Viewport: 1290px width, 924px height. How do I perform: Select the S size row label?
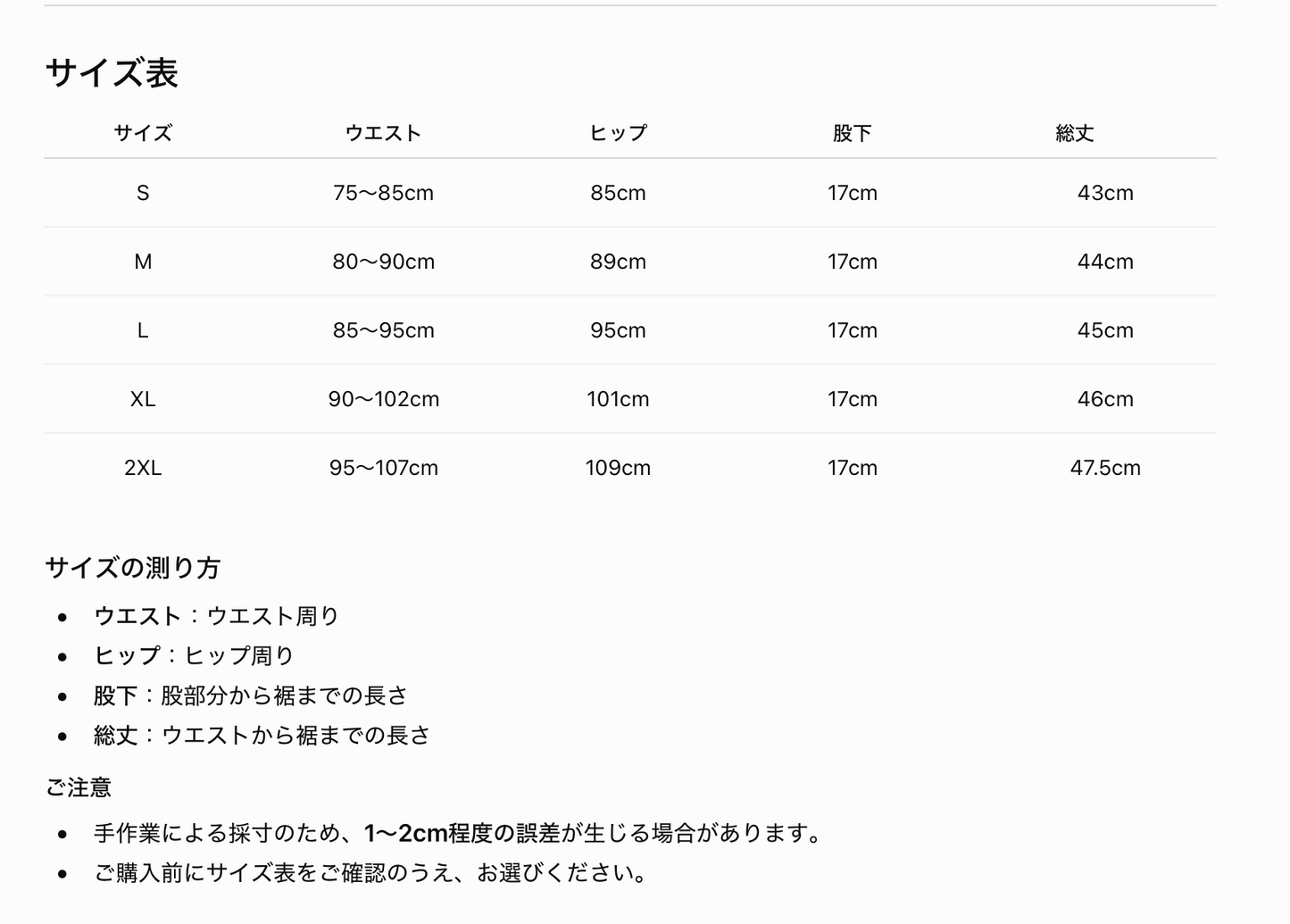143,193
